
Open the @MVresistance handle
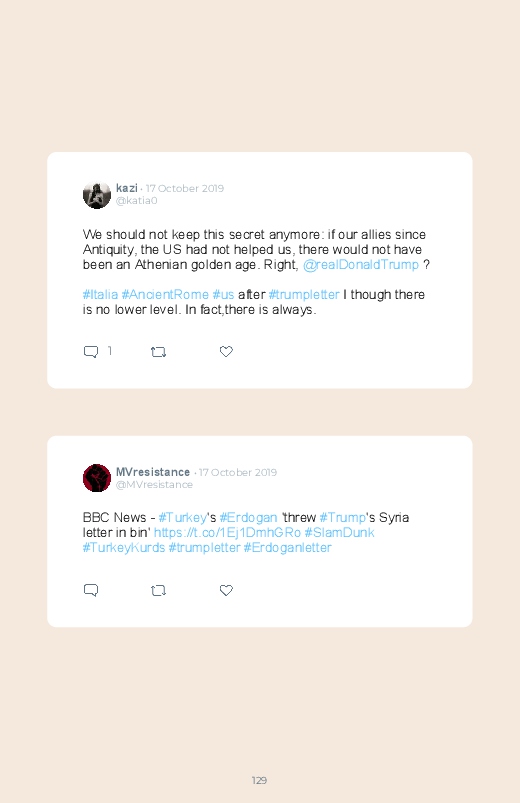(x=154, y=484)
